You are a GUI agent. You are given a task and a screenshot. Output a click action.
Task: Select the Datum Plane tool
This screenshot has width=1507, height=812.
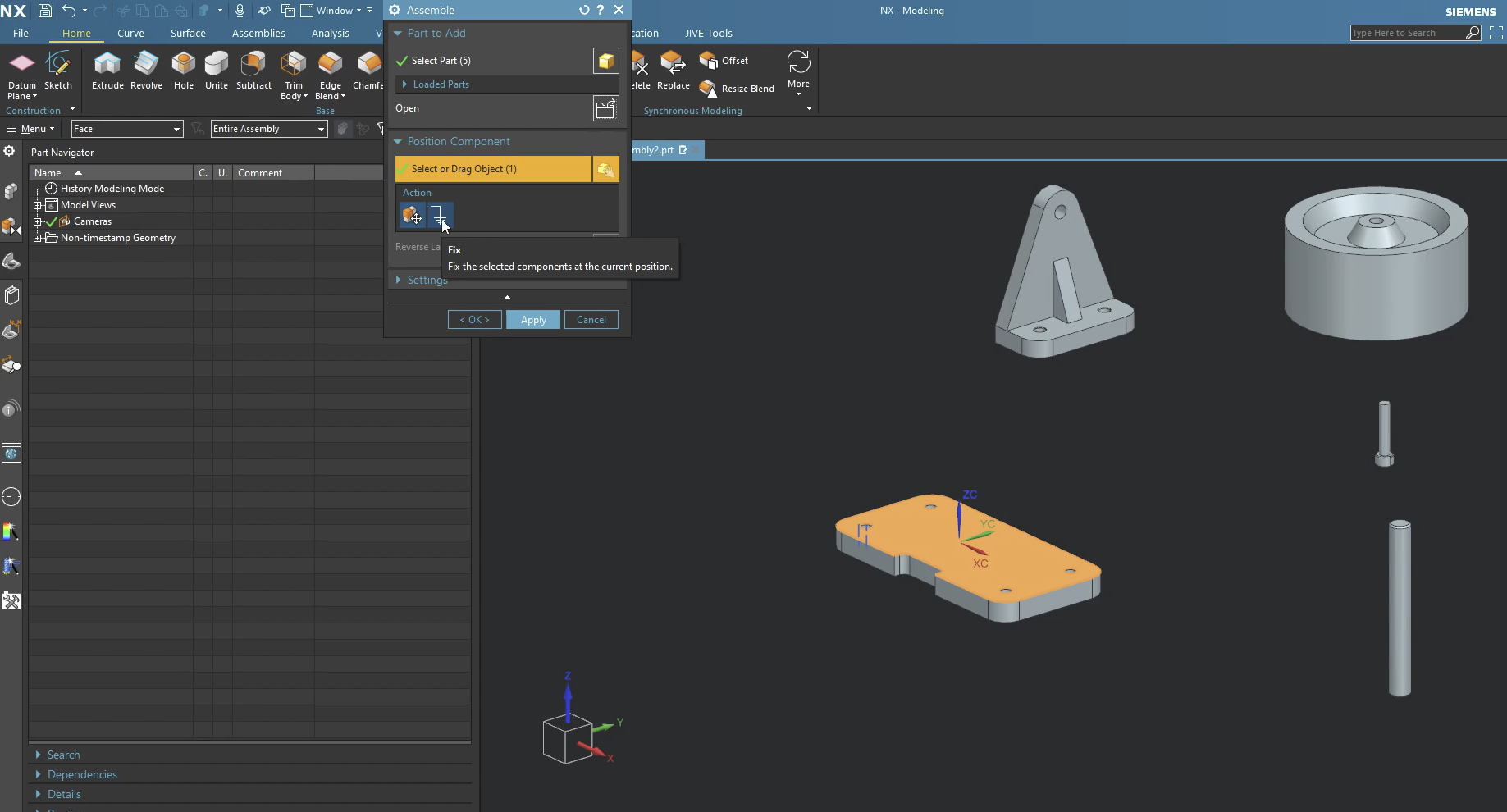coord(22,75)
